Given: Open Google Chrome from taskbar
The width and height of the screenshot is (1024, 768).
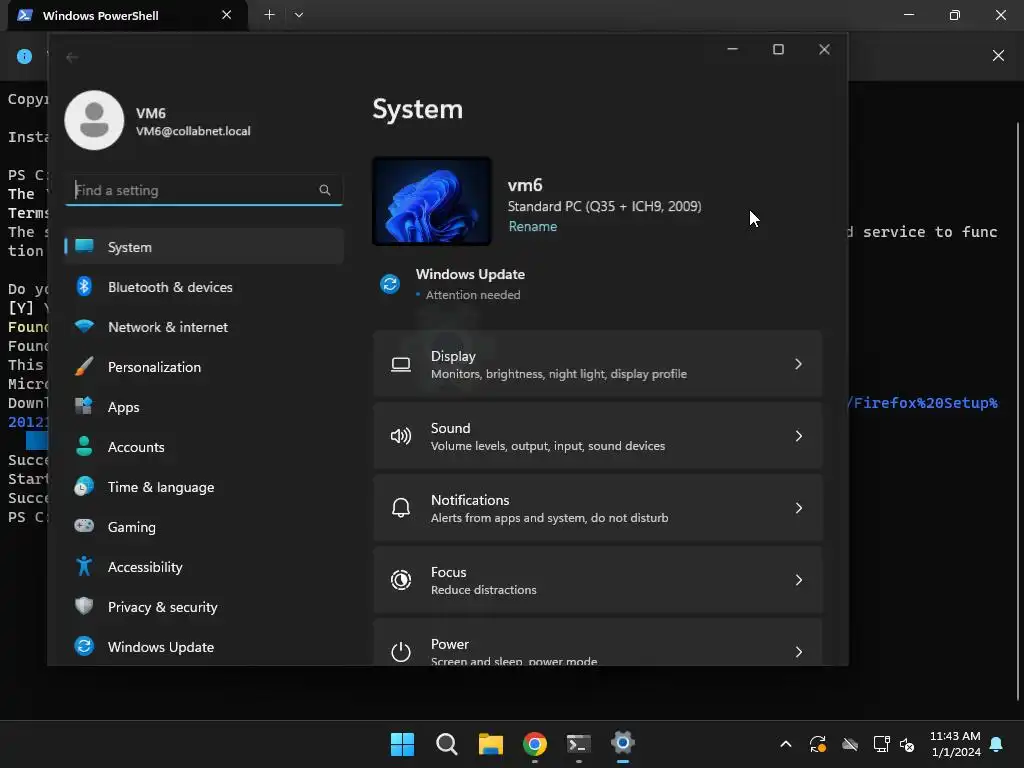Looking at the screenshot, I should pos(535,744).
